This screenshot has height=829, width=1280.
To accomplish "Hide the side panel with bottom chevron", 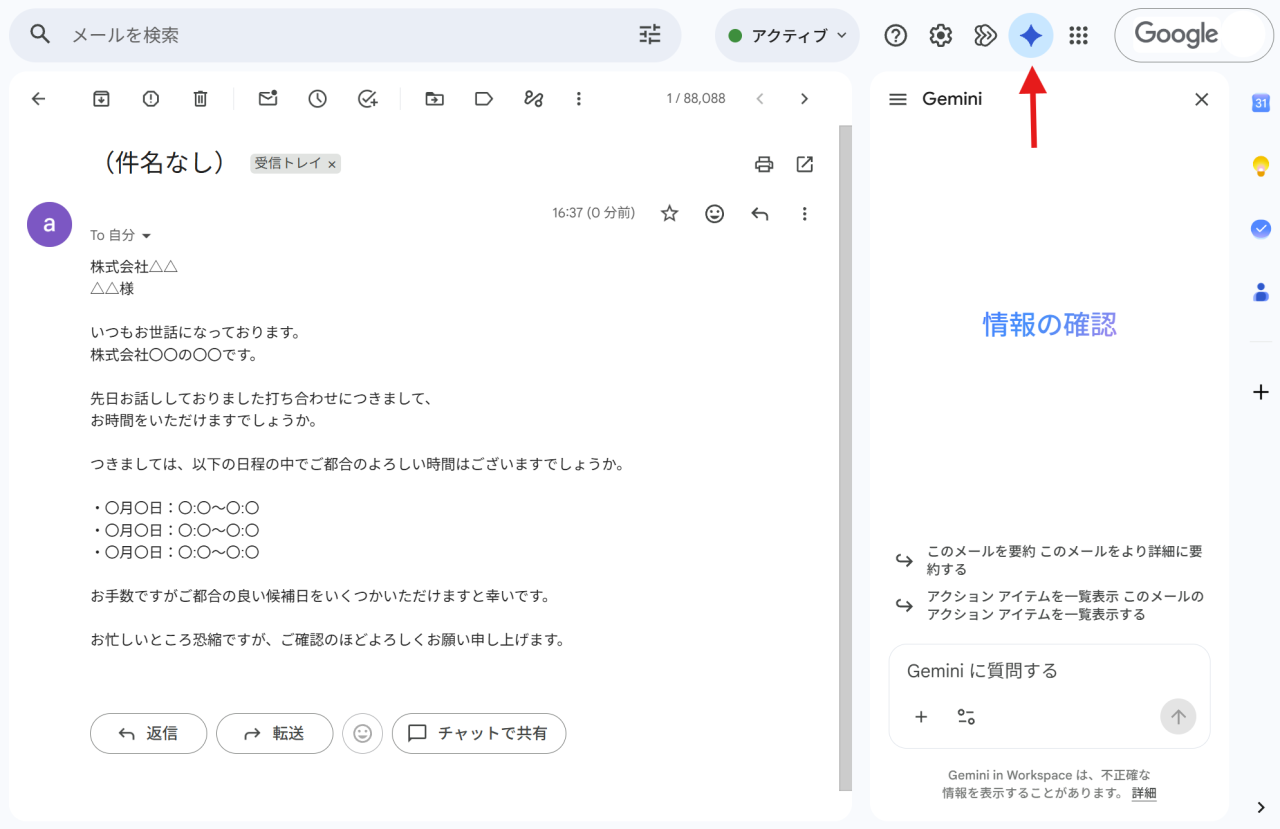I will click(x=1261, y=807).
